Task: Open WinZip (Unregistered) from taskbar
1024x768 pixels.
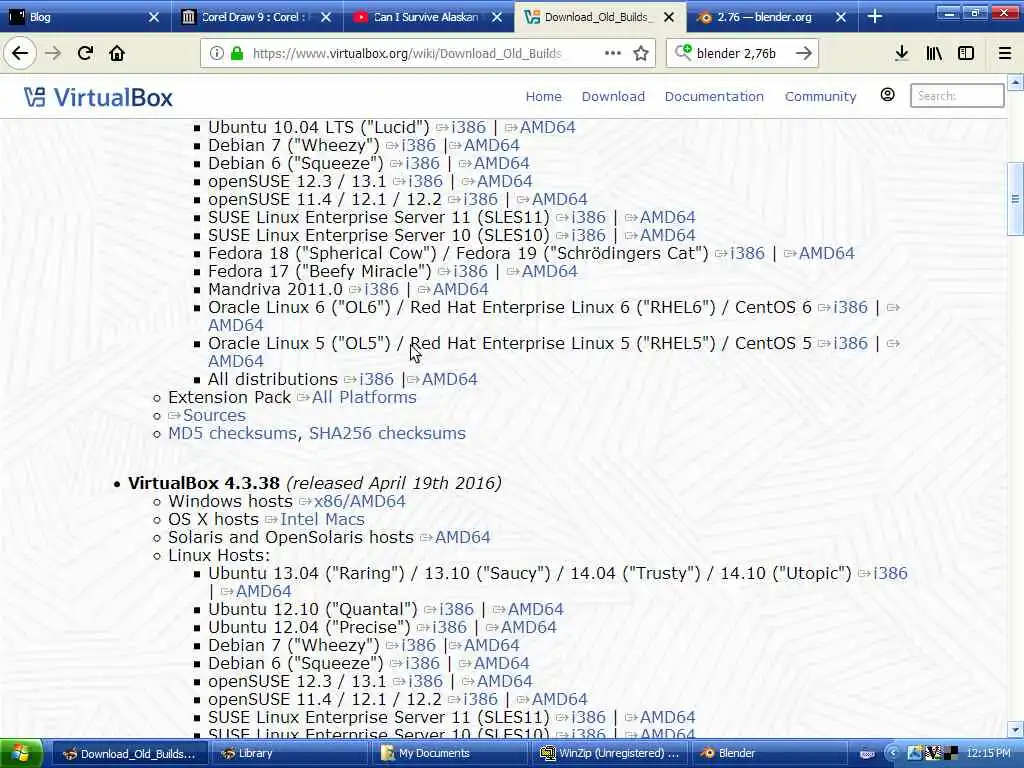Action: 611,754
